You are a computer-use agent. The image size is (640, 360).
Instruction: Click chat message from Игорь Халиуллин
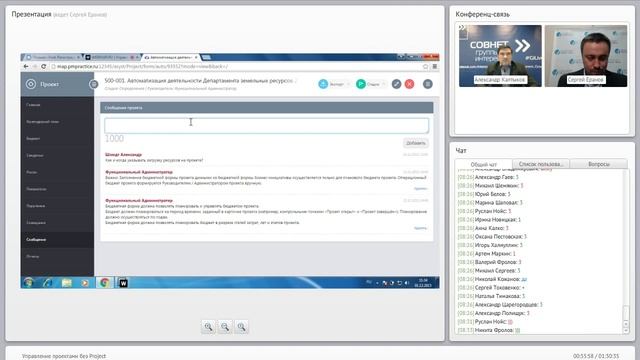pyautogui.click(x=490, y=245)
